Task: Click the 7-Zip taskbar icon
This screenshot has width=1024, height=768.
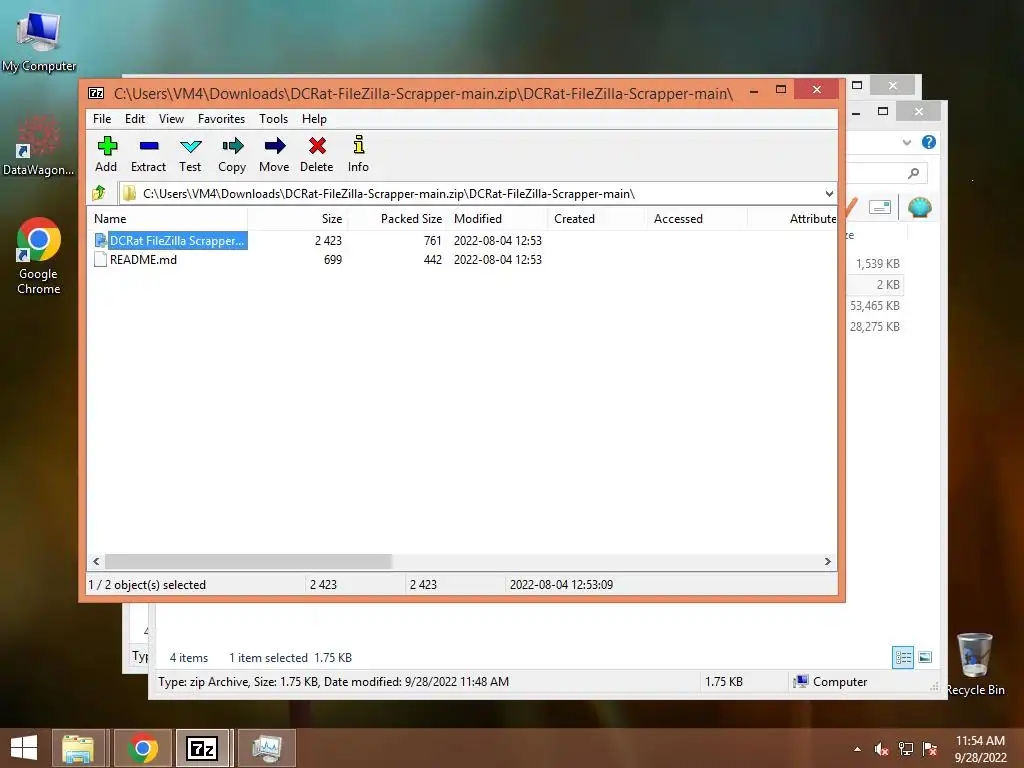Action: pos(202,748)
